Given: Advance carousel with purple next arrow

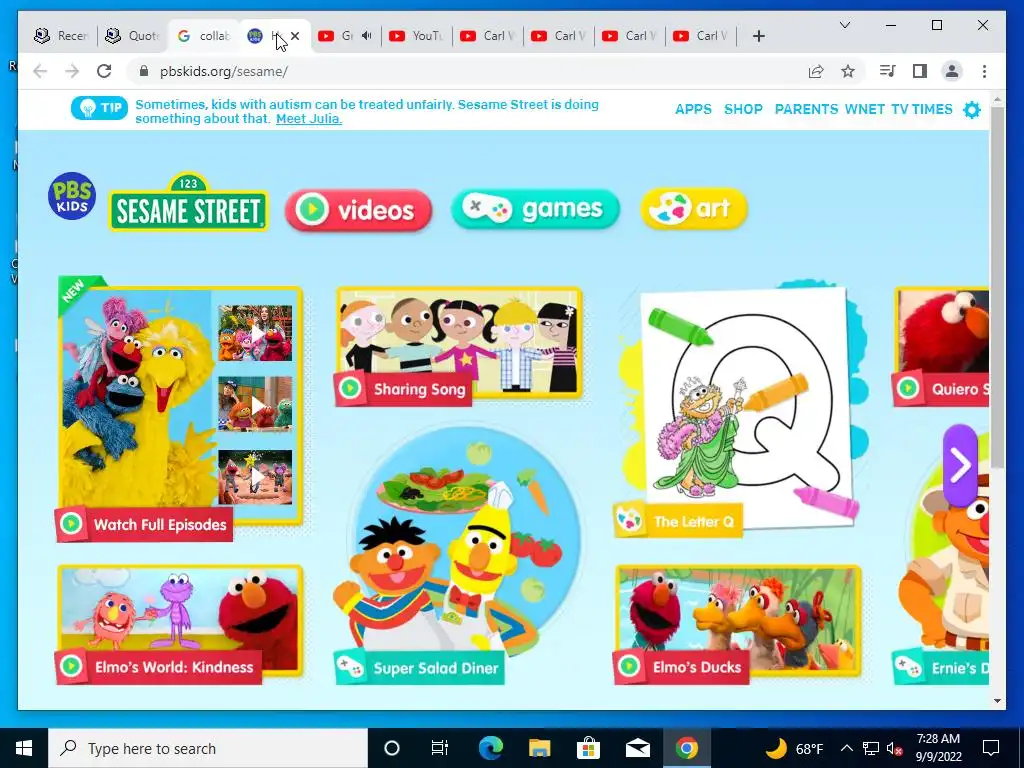Looking at the screenshot, I should tap(960, 465).
